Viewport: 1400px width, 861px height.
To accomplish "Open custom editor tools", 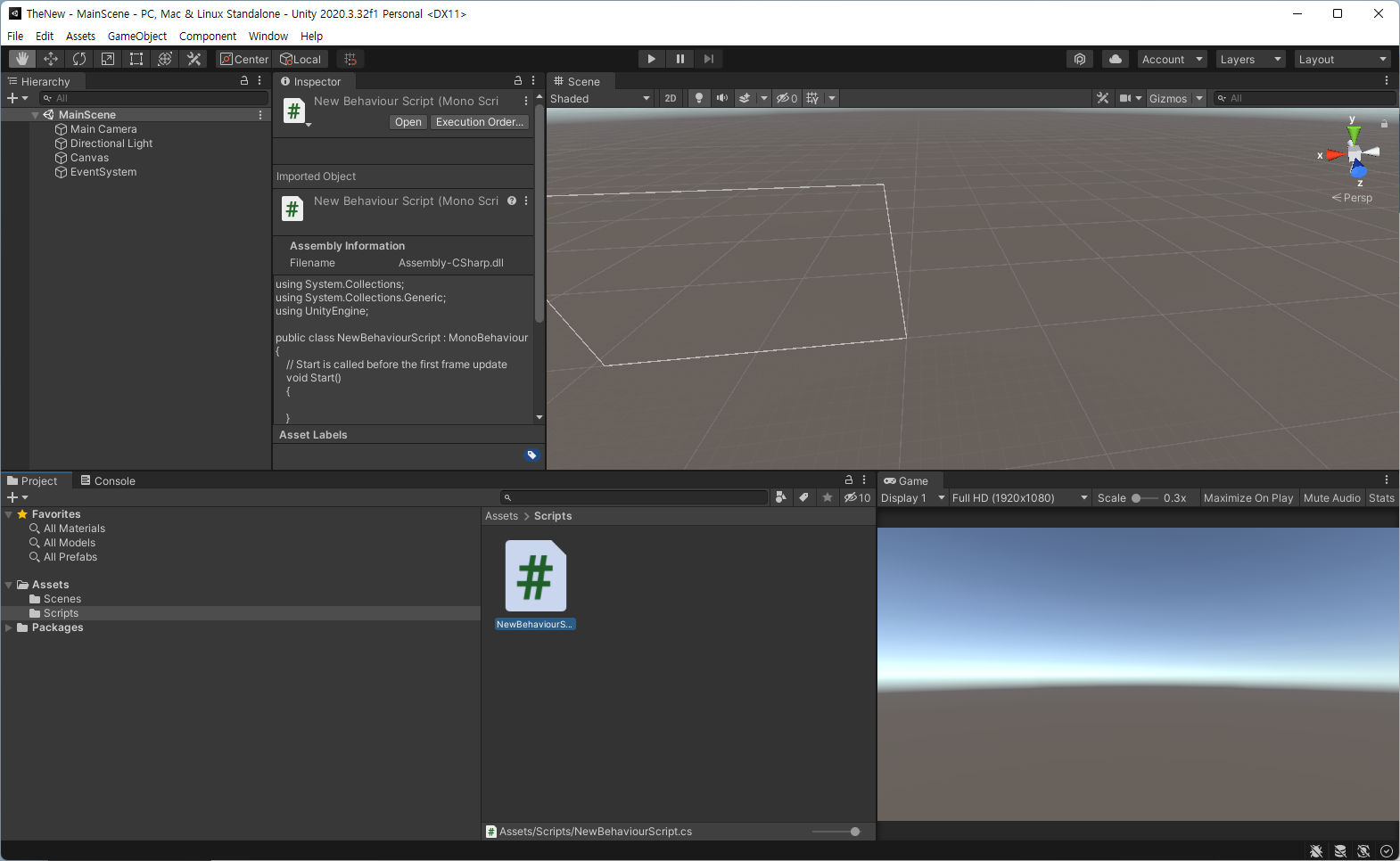I will coord(194,59).
